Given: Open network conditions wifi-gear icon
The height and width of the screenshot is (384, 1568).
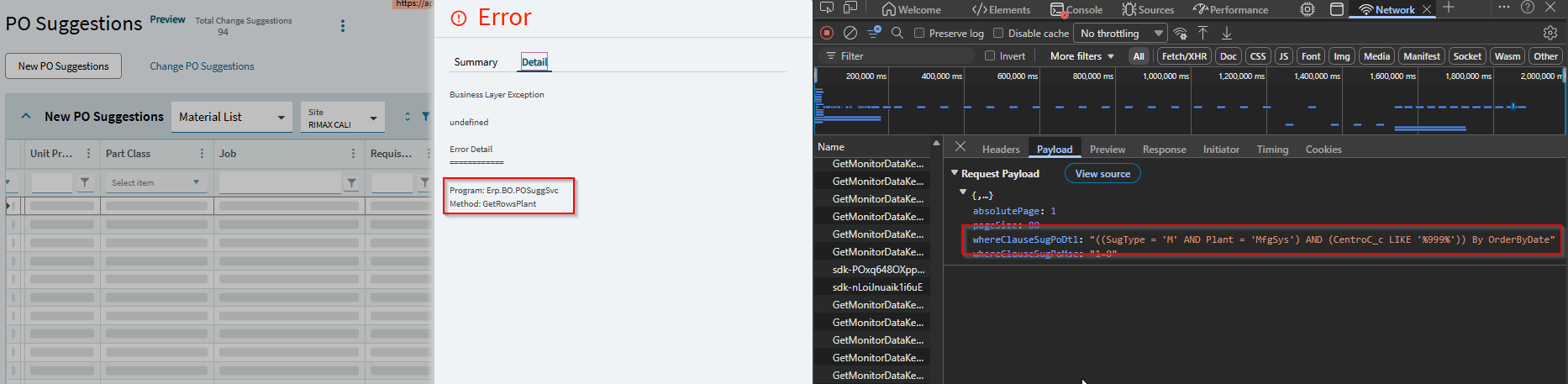Looking at the screenshot, I should [x=1181, y=33].
